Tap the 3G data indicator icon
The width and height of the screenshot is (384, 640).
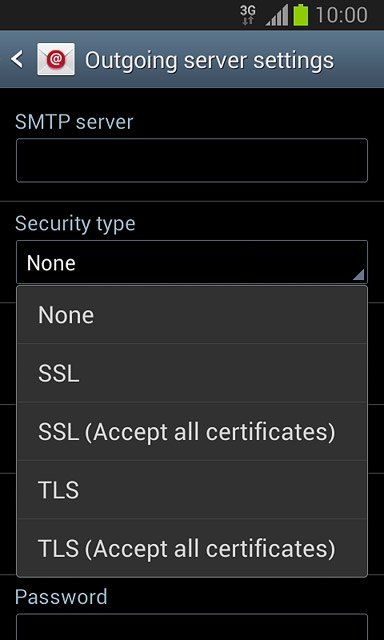tap(248, 15)
